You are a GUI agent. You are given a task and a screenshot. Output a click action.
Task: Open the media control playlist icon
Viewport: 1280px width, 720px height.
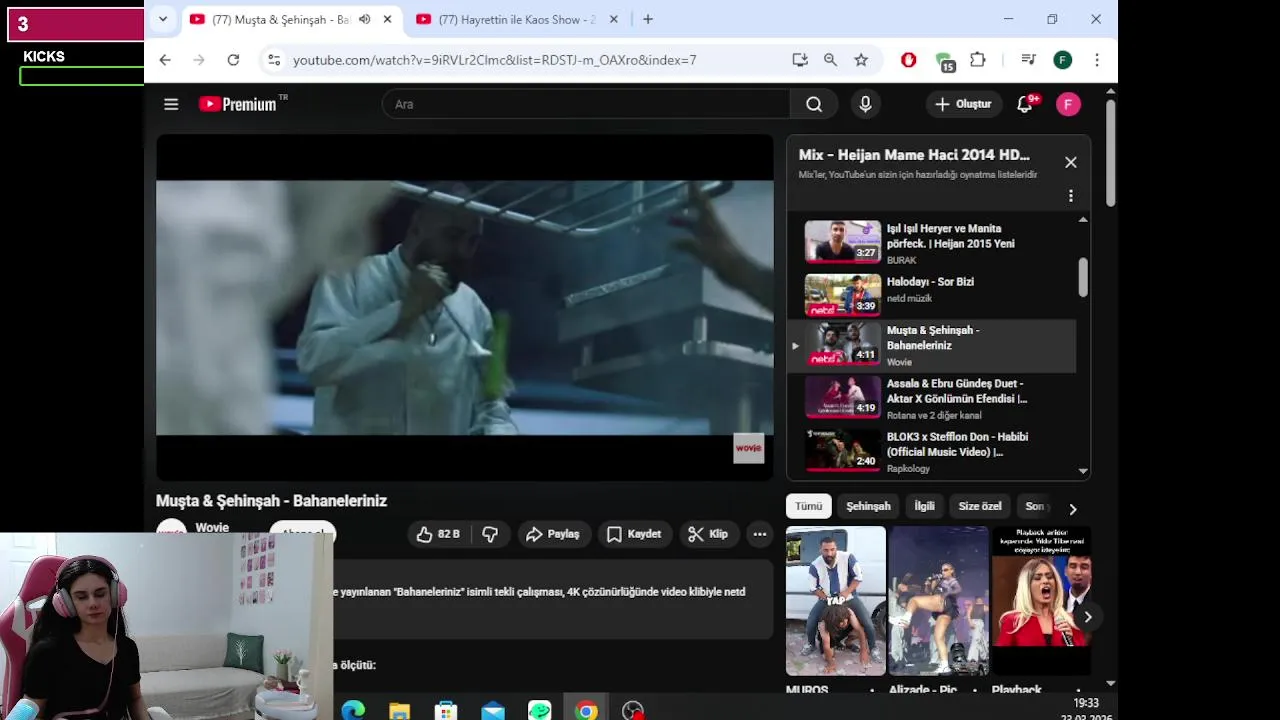tap(1028, 60)
